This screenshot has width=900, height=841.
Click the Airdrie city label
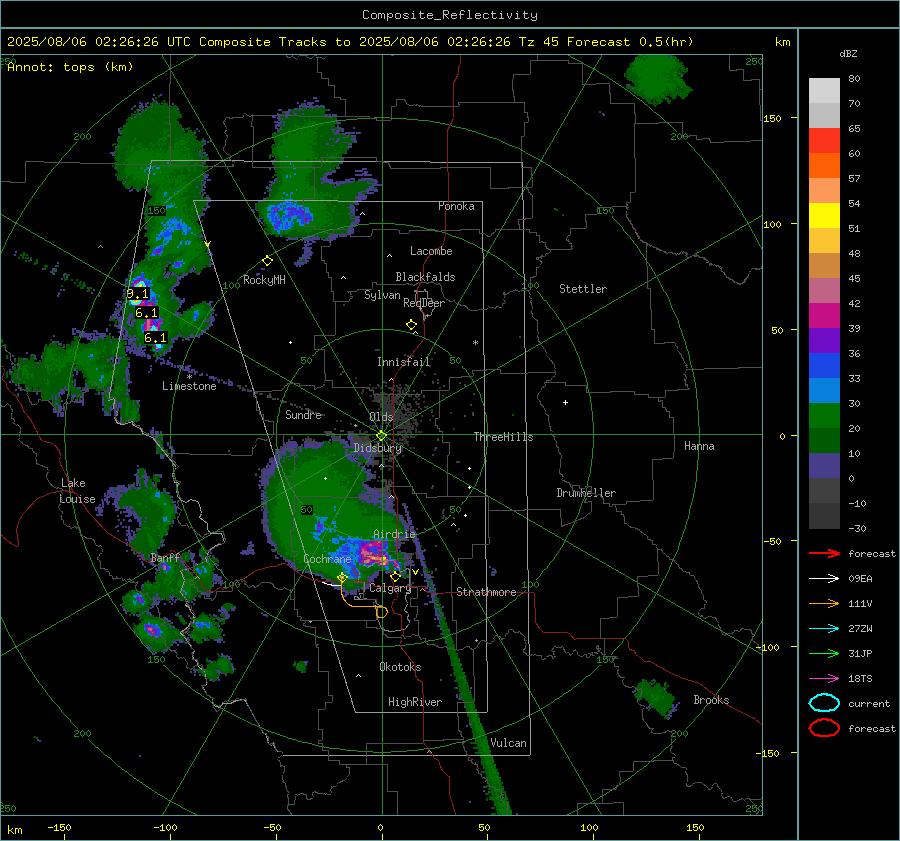click(394, 534)
